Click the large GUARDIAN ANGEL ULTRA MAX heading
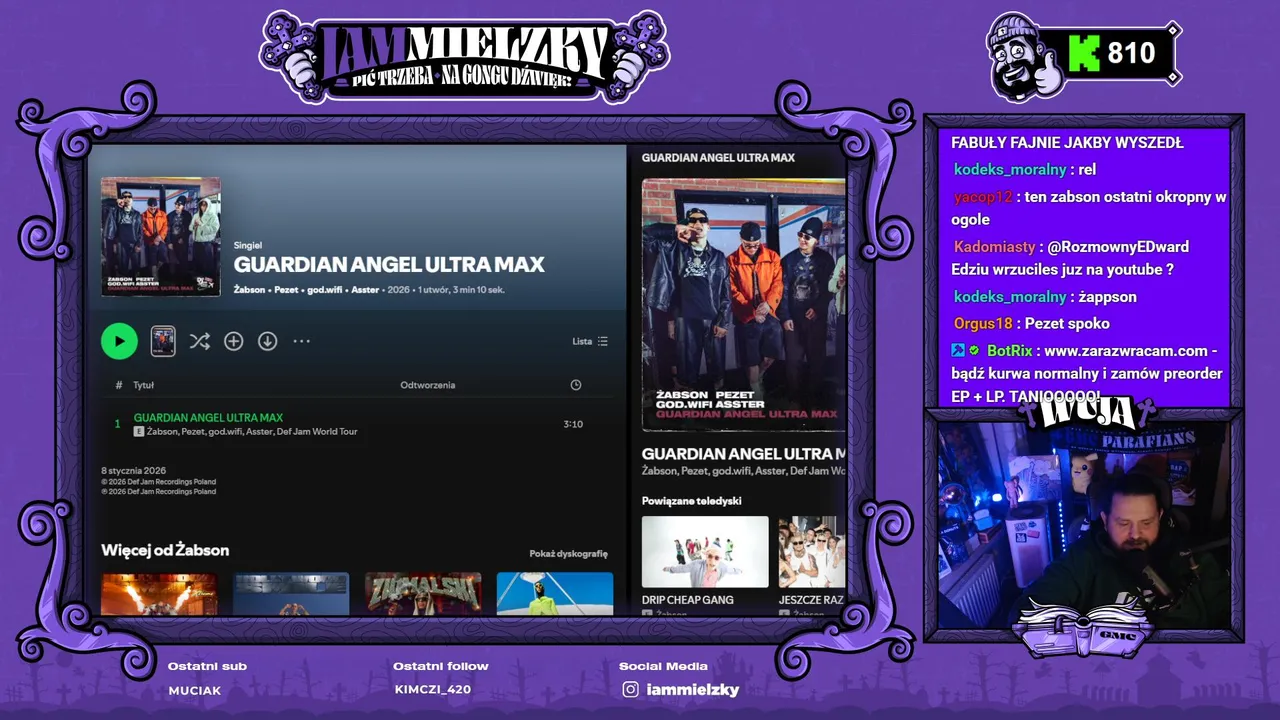Image resolution: width=1280 pixels, height=720 pixels. coord(389,264)
